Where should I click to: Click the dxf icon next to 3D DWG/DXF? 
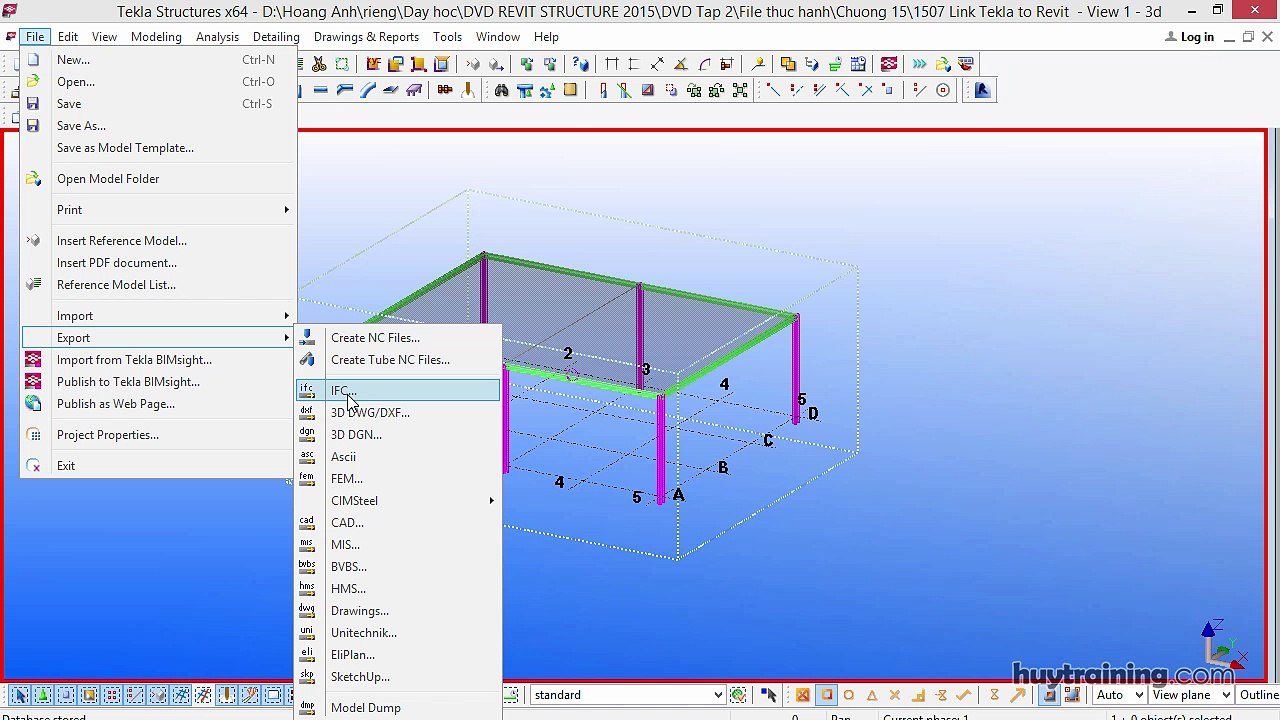pos(307,412)
